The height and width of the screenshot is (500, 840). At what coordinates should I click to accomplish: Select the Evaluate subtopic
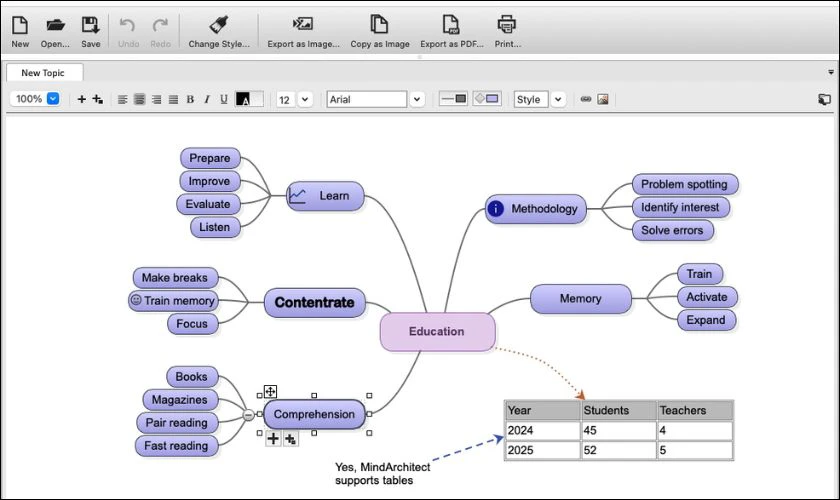click(x=208, y=204)
